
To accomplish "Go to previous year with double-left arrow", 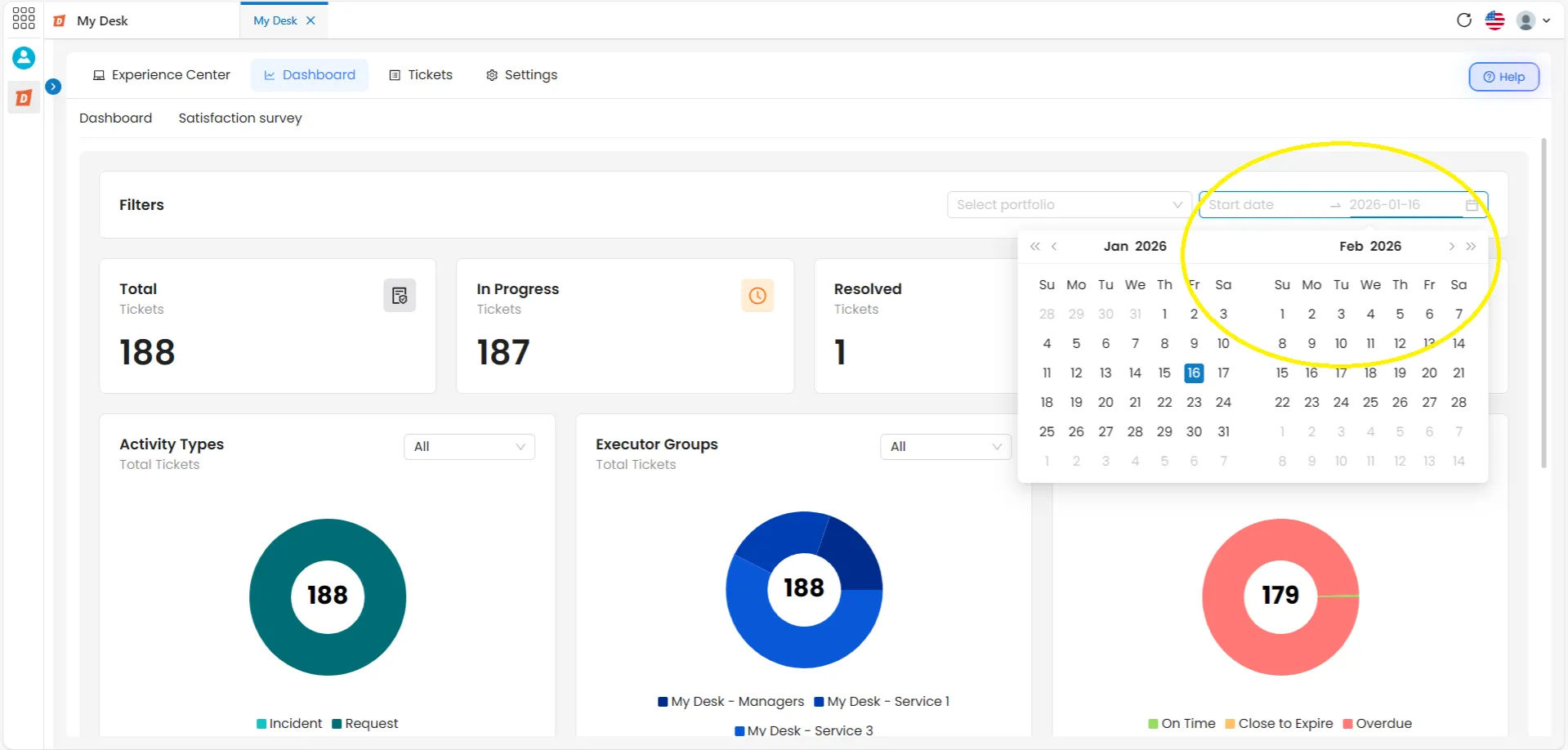I will (x=1035, y=246).
